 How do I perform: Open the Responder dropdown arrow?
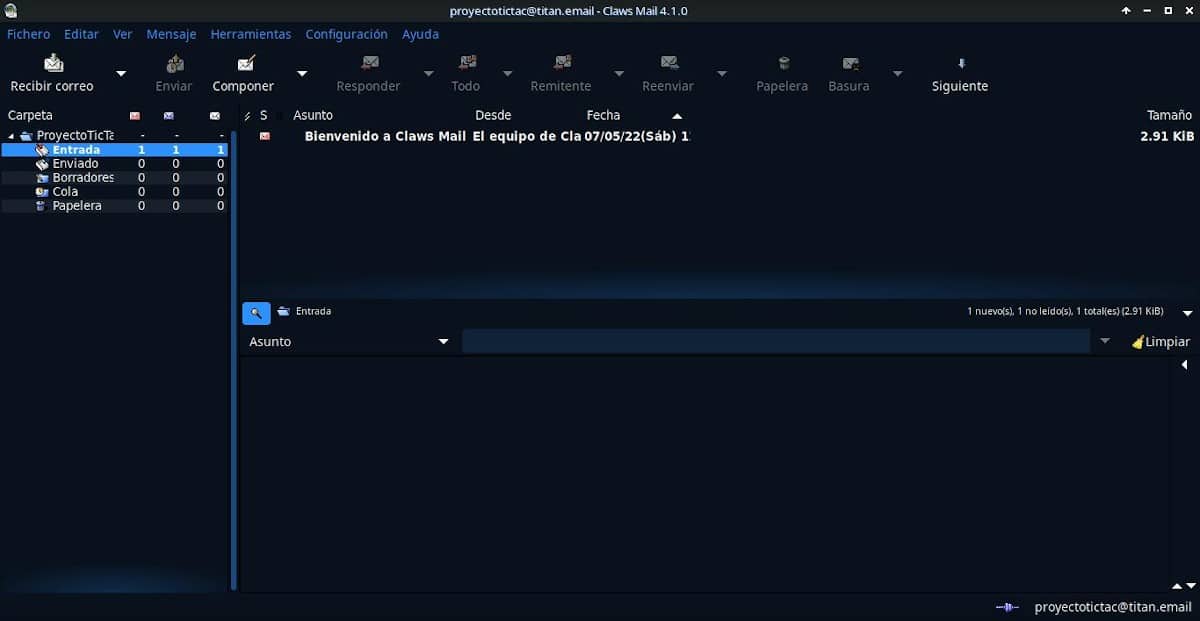(428, 73)
